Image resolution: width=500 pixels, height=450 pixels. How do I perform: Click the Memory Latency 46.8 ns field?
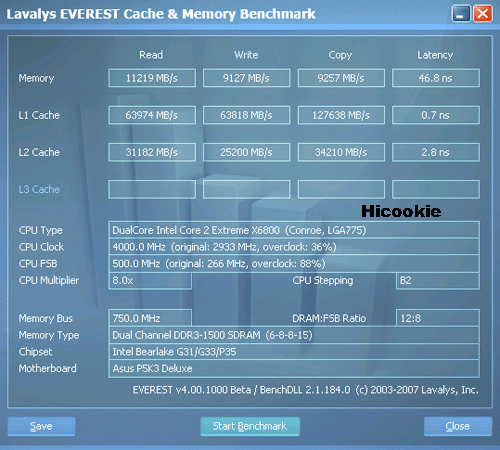436,78
